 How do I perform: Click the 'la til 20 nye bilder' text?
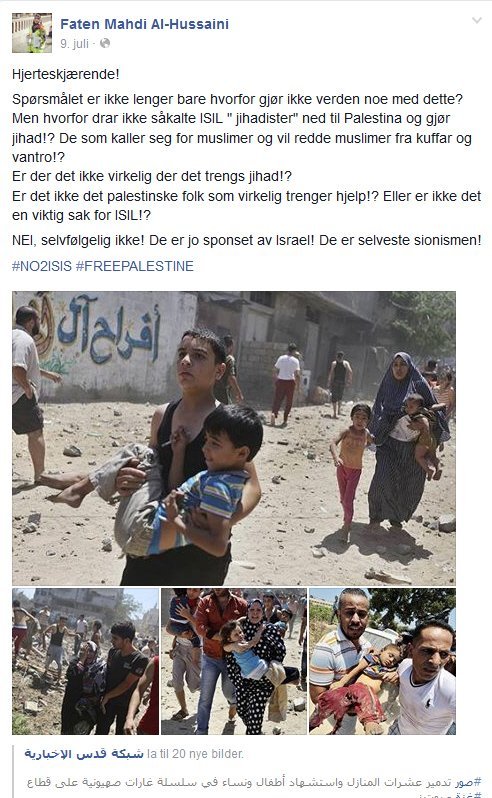[x=195, y=754]
